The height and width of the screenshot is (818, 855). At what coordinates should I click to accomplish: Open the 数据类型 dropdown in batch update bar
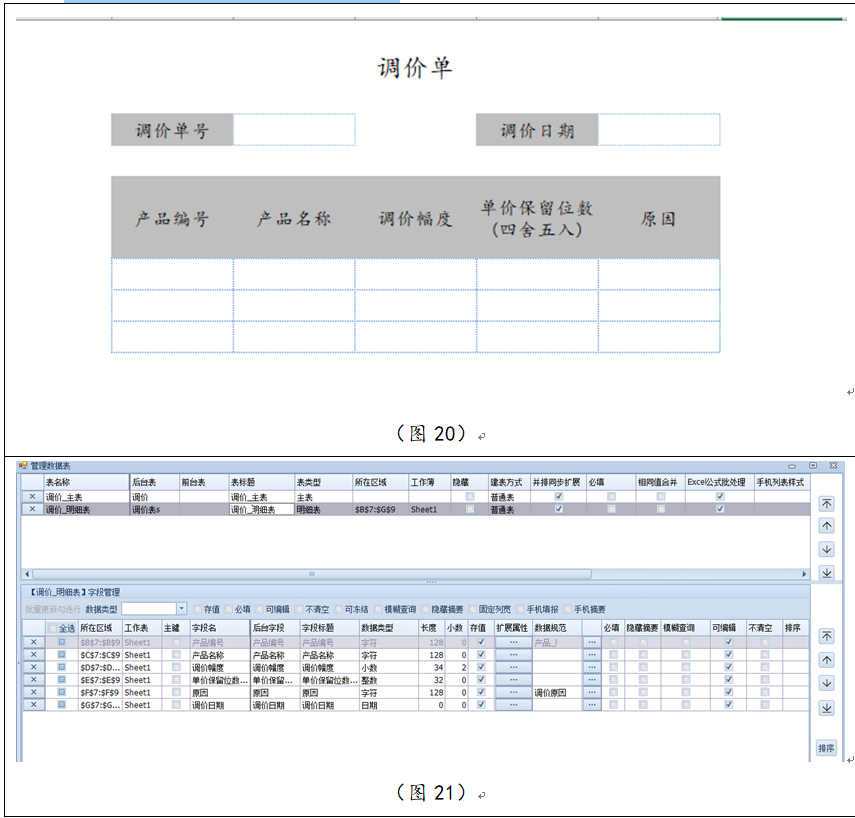[181, 608]
